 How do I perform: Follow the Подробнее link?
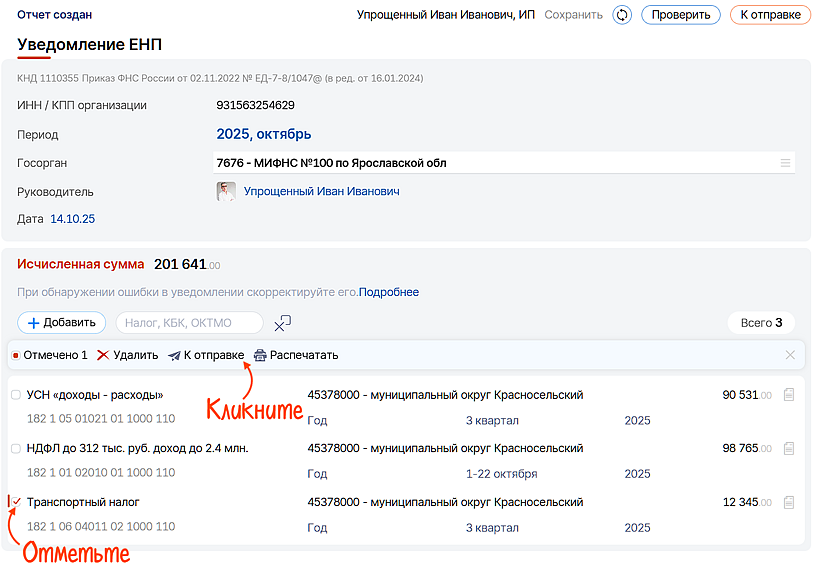(x=389, y=293)
